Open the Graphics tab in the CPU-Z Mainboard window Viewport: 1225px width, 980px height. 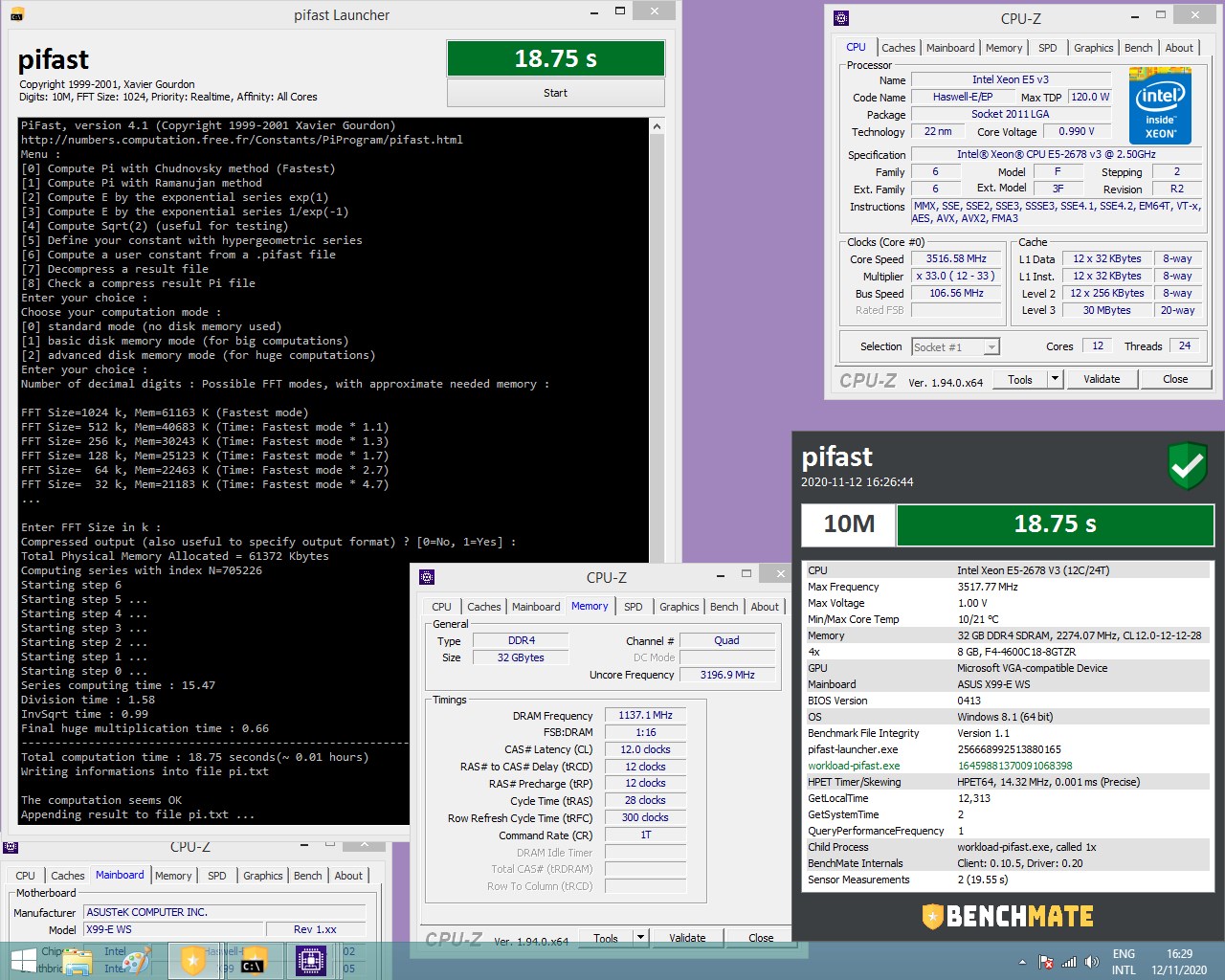coord(262,876)
